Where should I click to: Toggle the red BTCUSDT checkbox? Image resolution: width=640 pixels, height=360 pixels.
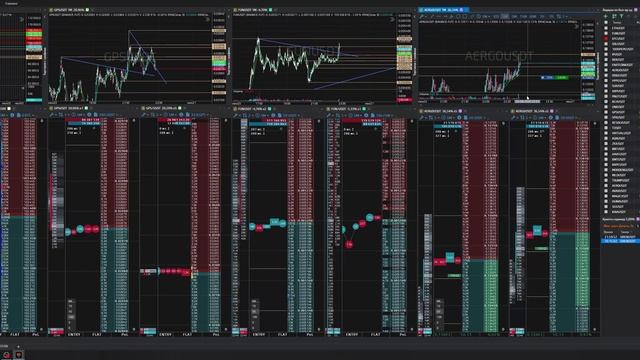tap(607, 39)
